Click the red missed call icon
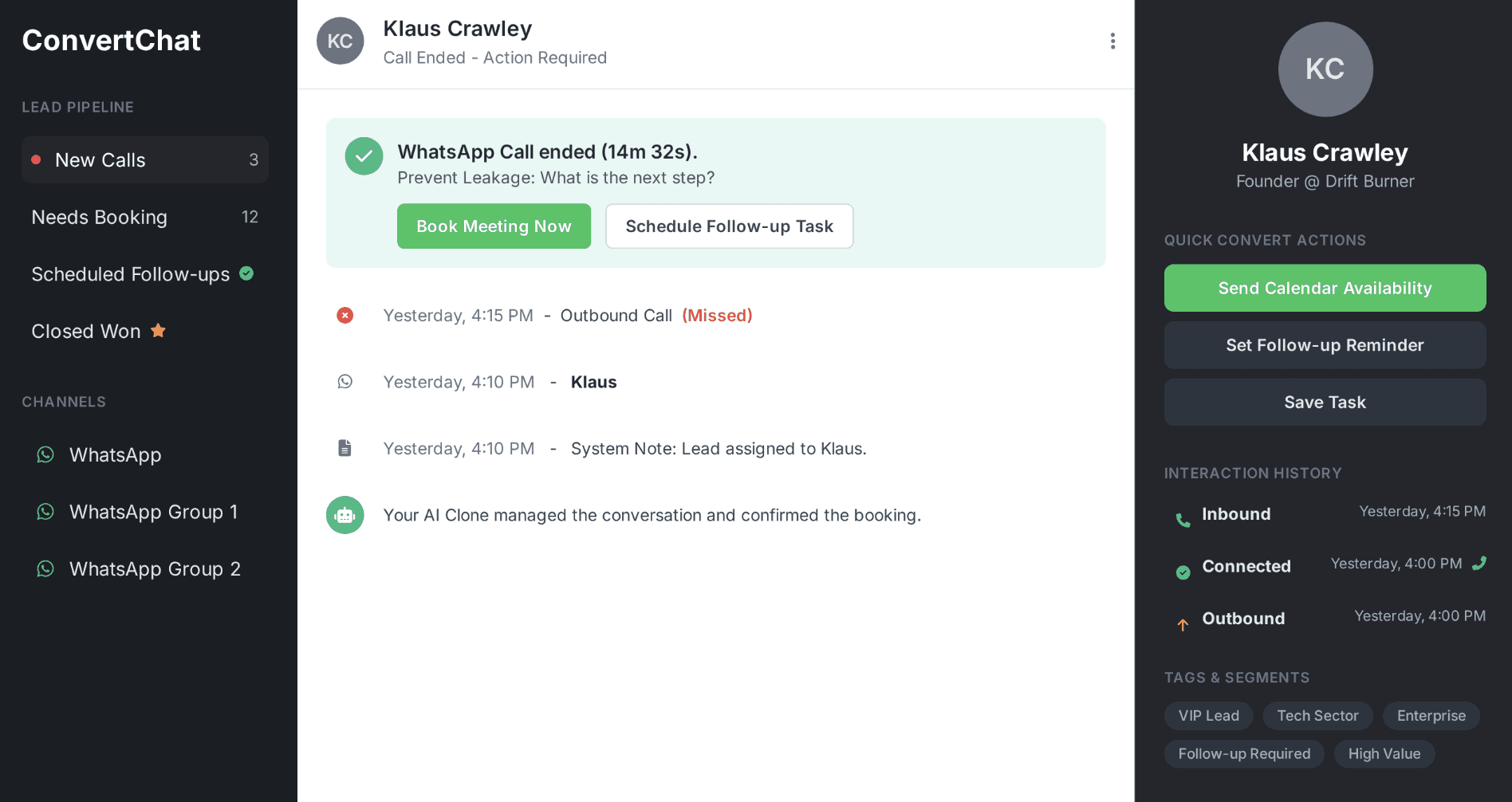The width and height of the screenshot is (1512, 802). (x=345, y=316)
